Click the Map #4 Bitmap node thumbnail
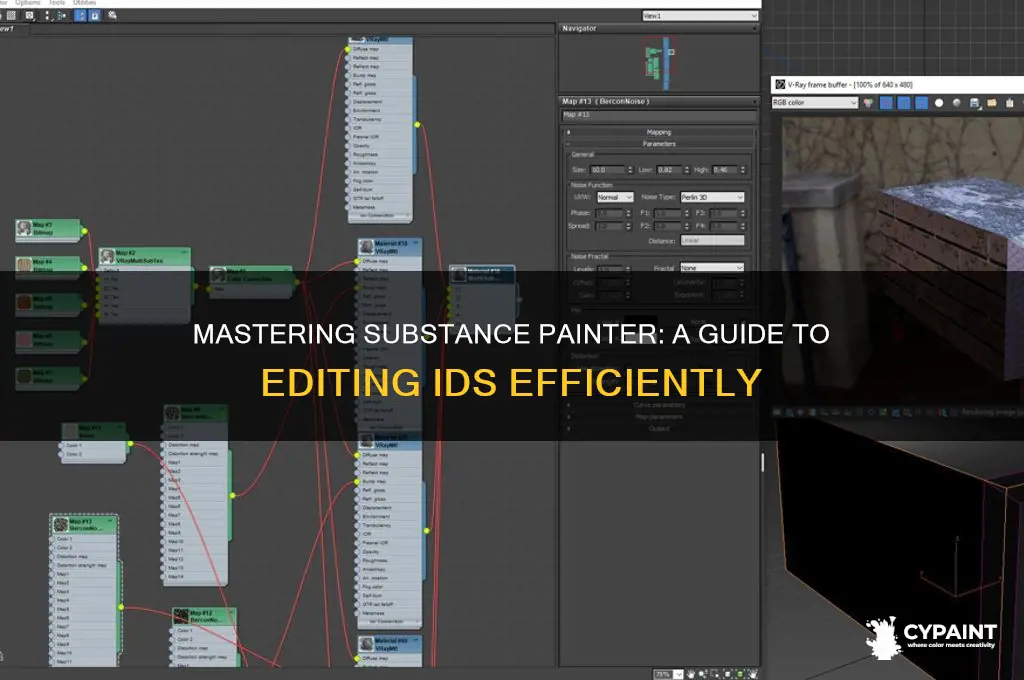The height and width of the screenshot is (680, 1024). tap(24, 265)
